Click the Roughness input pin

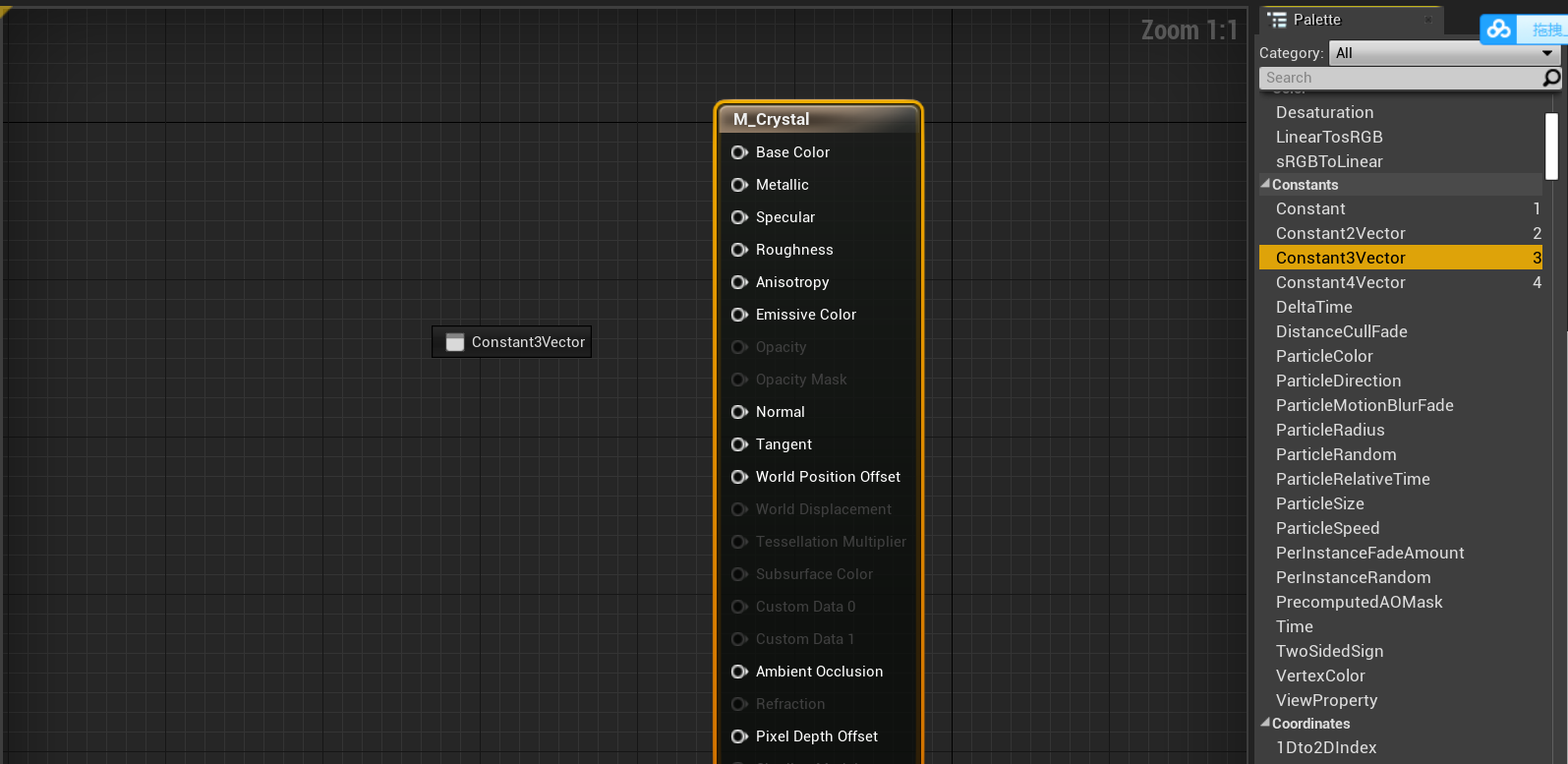click(x=739, y=250)
